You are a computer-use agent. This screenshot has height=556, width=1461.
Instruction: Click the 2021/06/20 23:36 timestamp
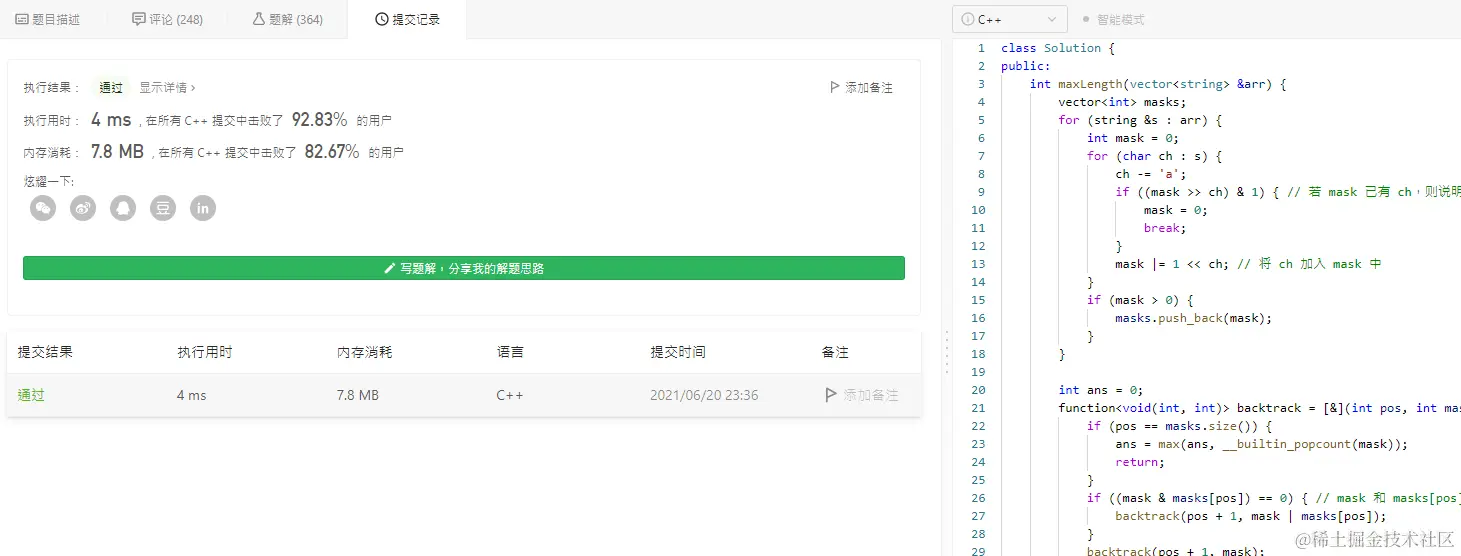click(x=704, y=395)
